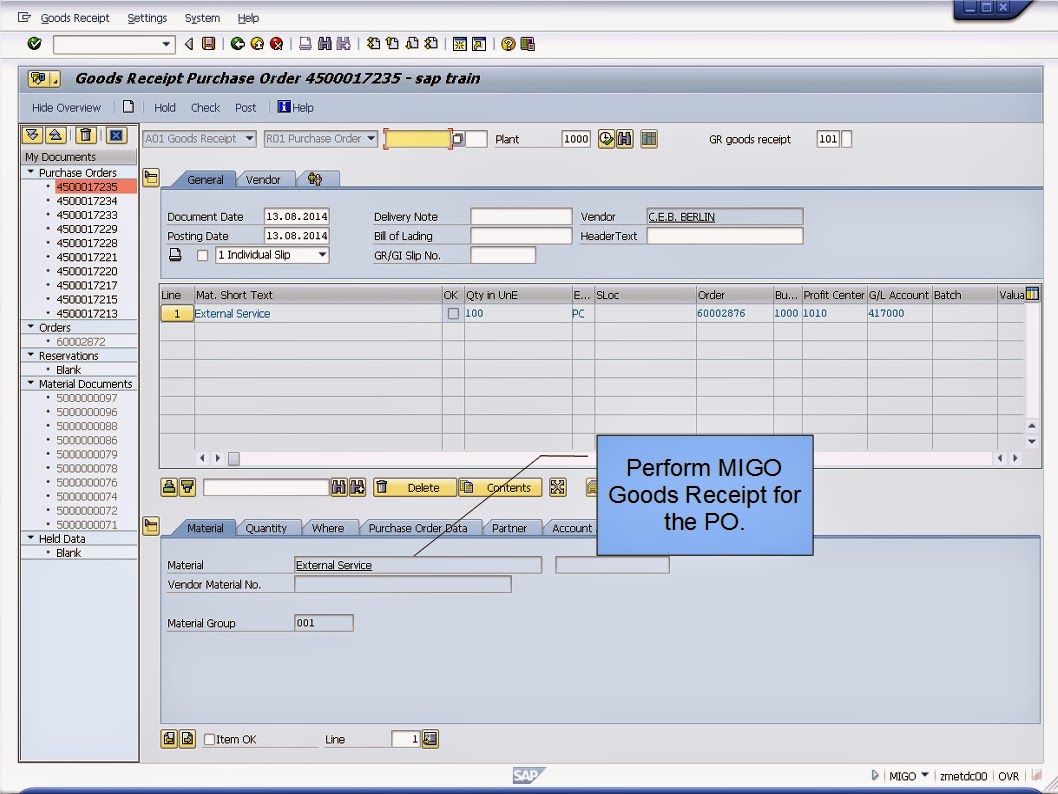Collapse the Purchase Orders tree node
The image size is (1058, 794).
click(x=32, y=172)
